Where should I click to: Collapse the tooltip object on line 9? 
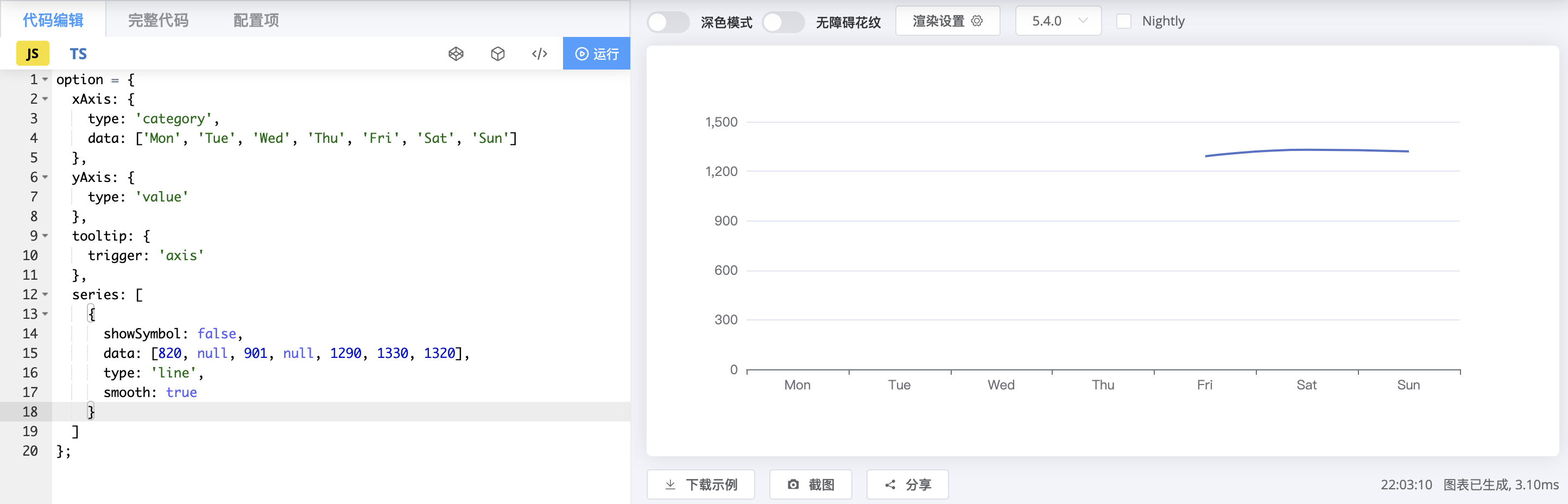[x=45, y=236]
